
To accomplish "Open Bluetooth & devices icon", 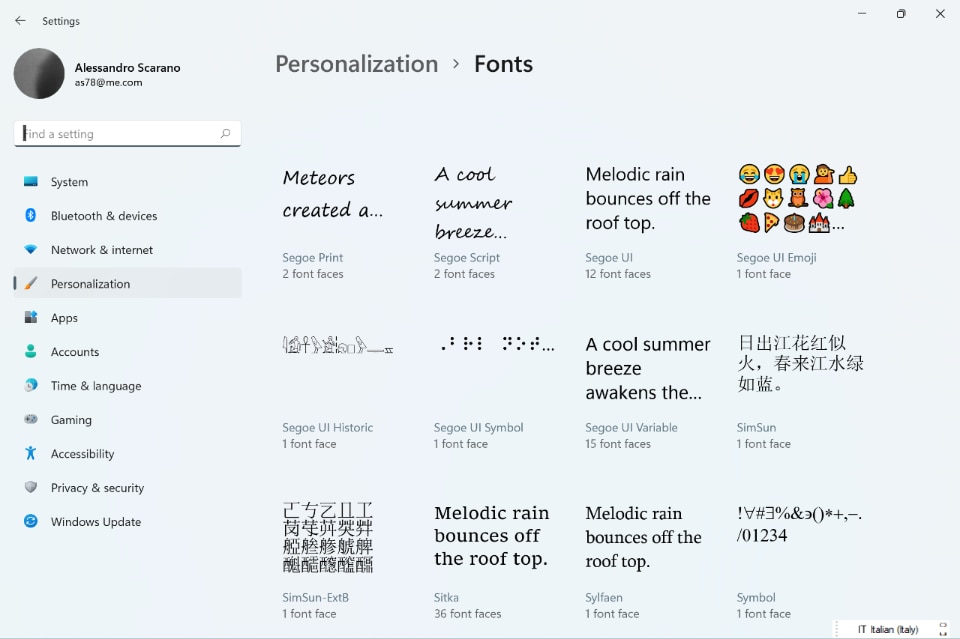I will tap(31, 216).
